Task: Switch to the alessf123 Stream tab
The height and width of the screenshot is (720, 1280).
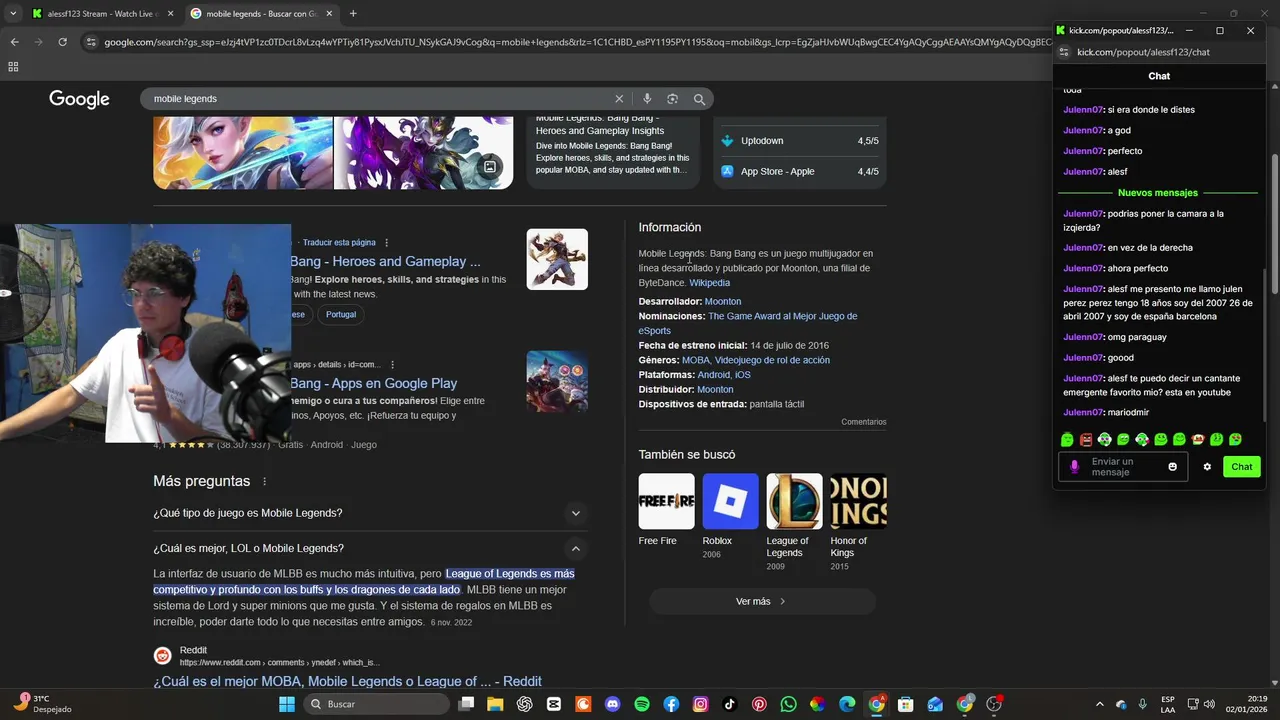Action: 100,14
